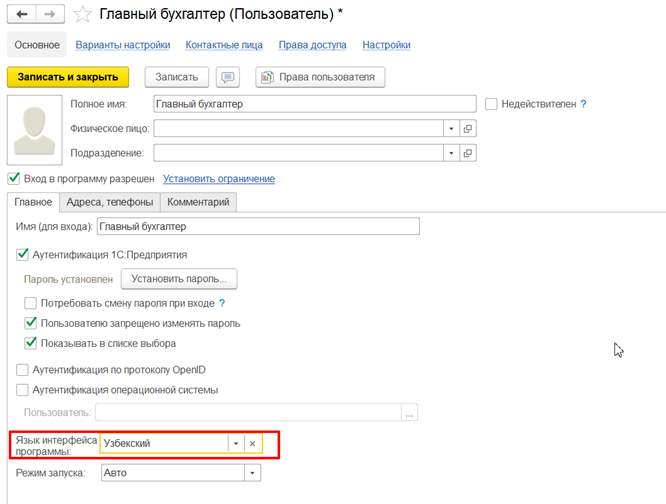
Task: Open the Режим запуска dropdown
Action: pyautogui.click(x=251, y=473)
